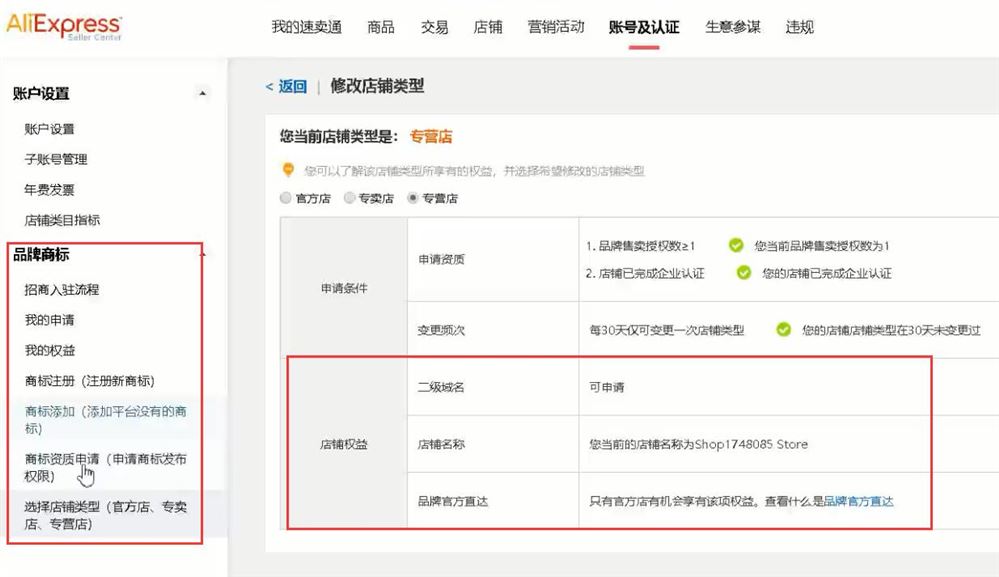
Task: Click the 申请条件 table cell
Action: pyautogui.click(x=344, y=288)
